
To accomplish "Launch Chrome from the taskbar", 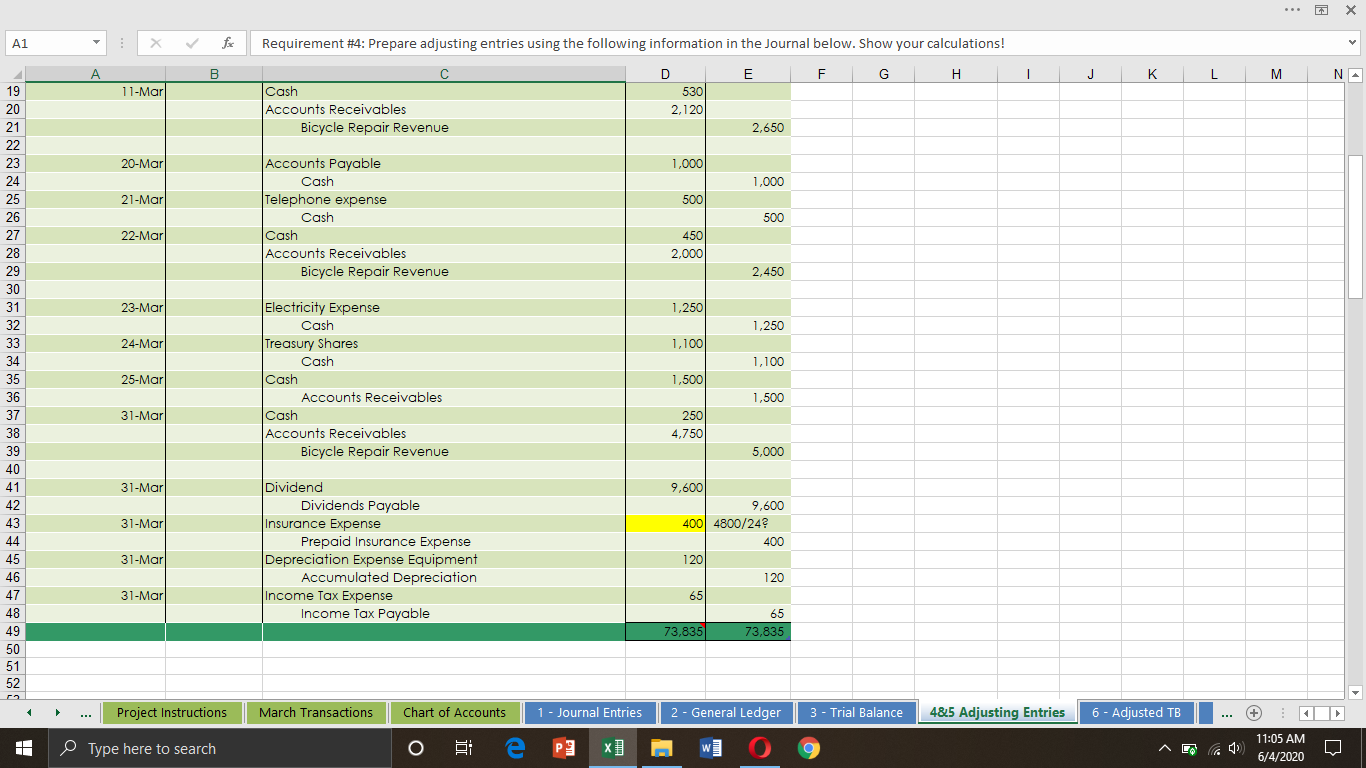I will pyautogui.click(x=809, y=747).
